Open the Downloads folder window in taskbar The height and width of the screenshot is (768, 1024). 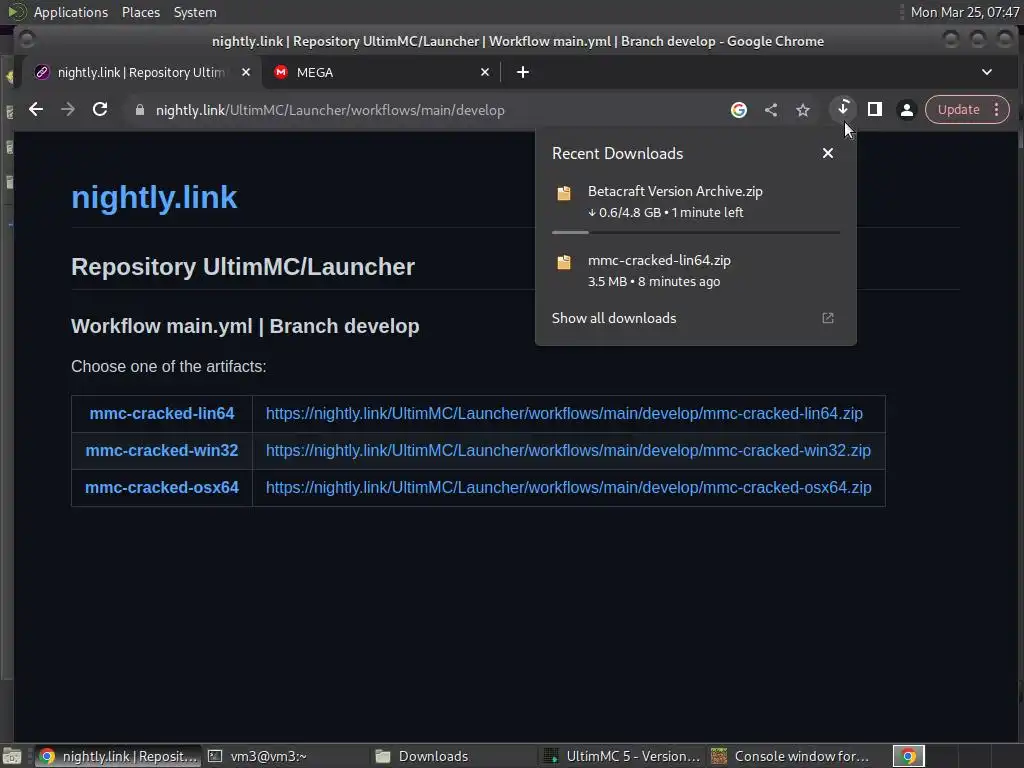click(x=454, y=756)
